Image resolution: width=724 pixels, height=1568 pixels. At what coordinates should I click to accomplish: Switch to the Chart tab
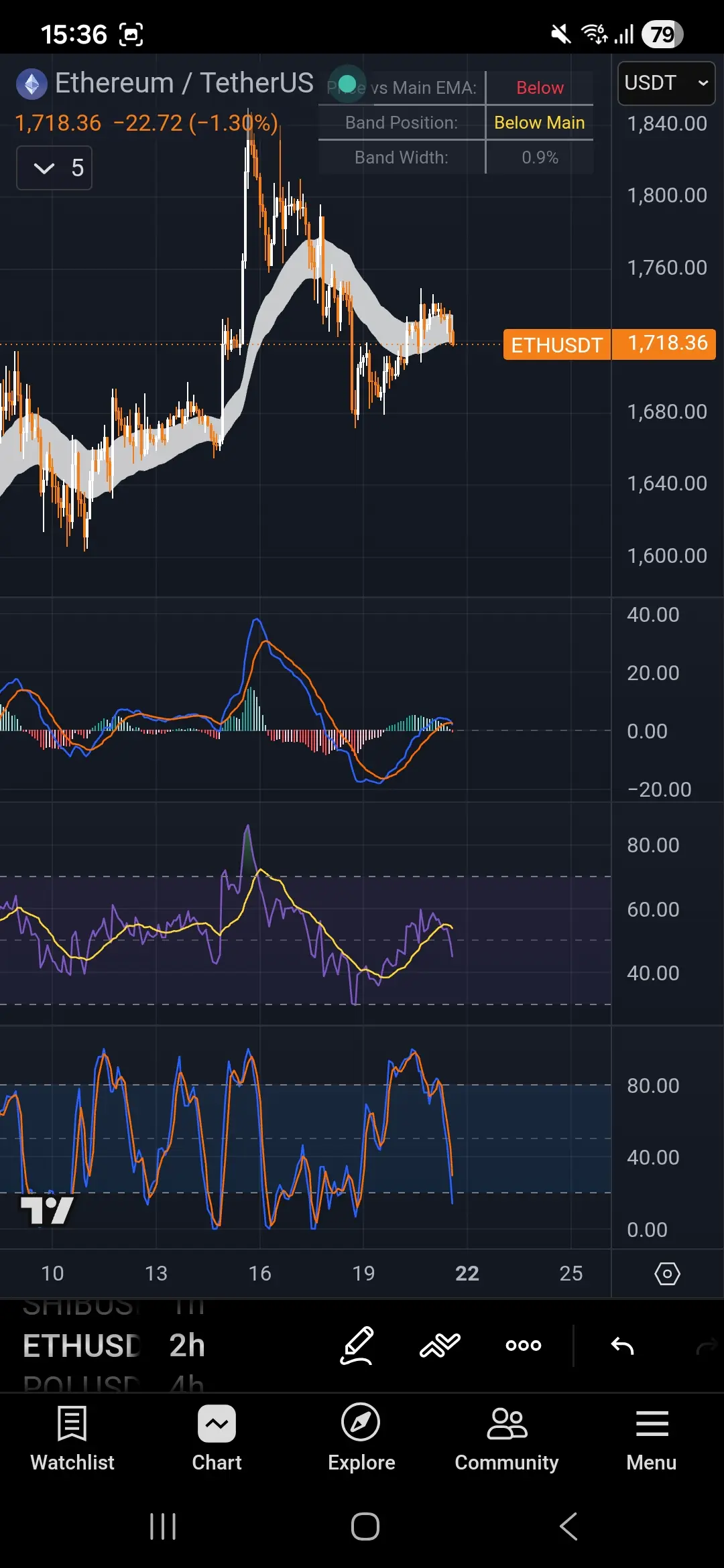coord(217,1438)
